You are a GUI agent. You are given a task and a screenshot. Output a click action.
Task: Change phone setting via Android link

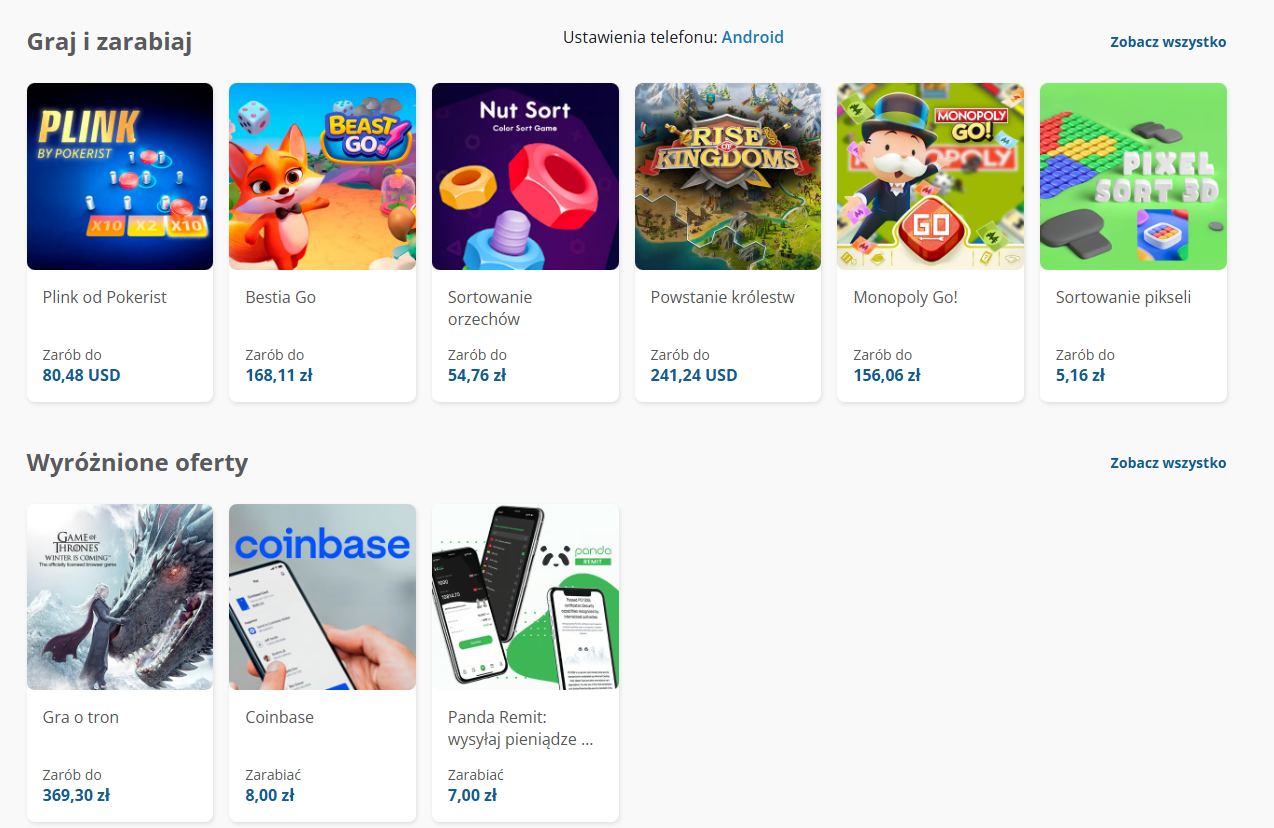point(752,38)
